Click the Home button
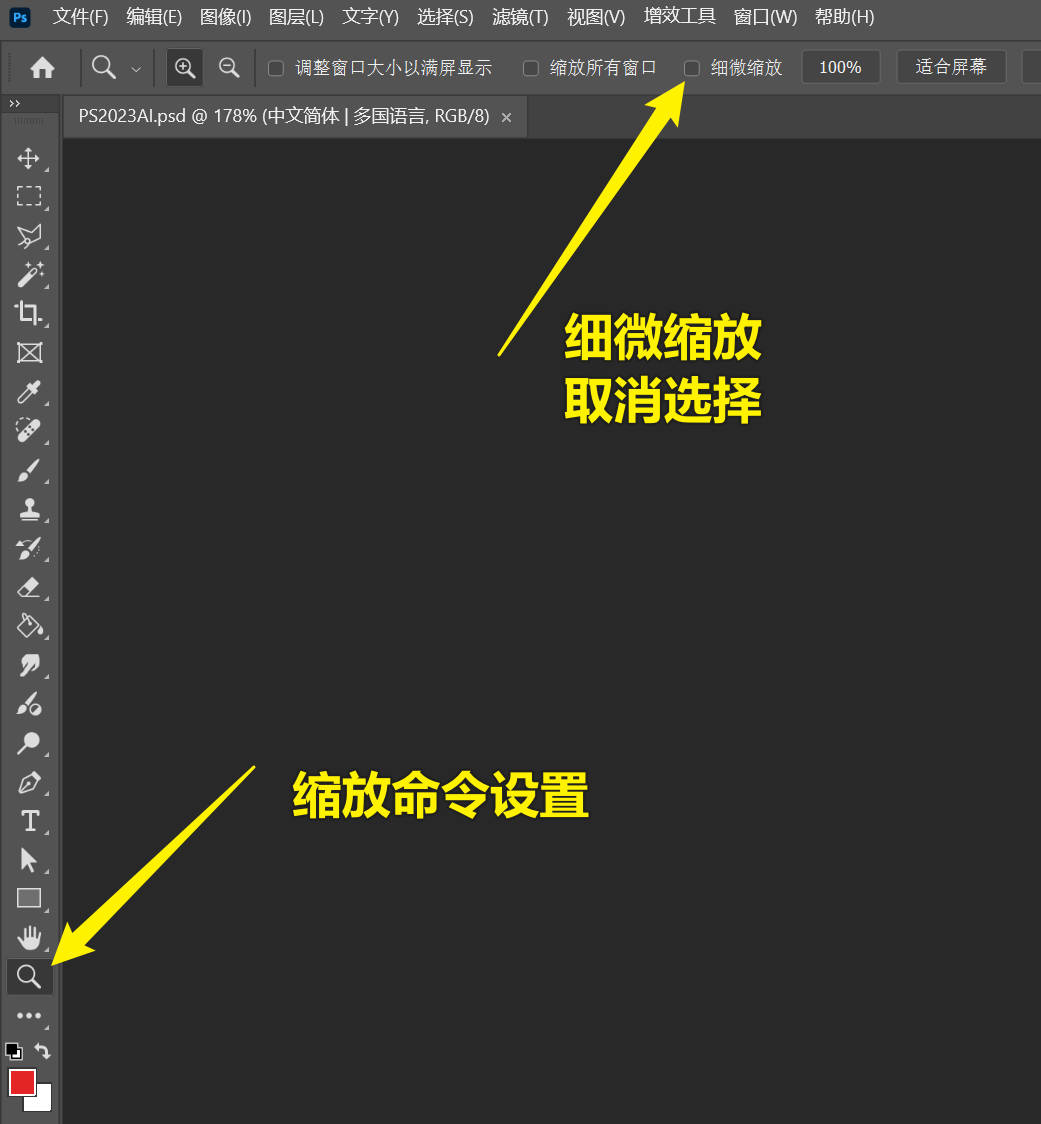Image resolution: width=1041 pixels, height=1124 pixels. tap(42, 67)
